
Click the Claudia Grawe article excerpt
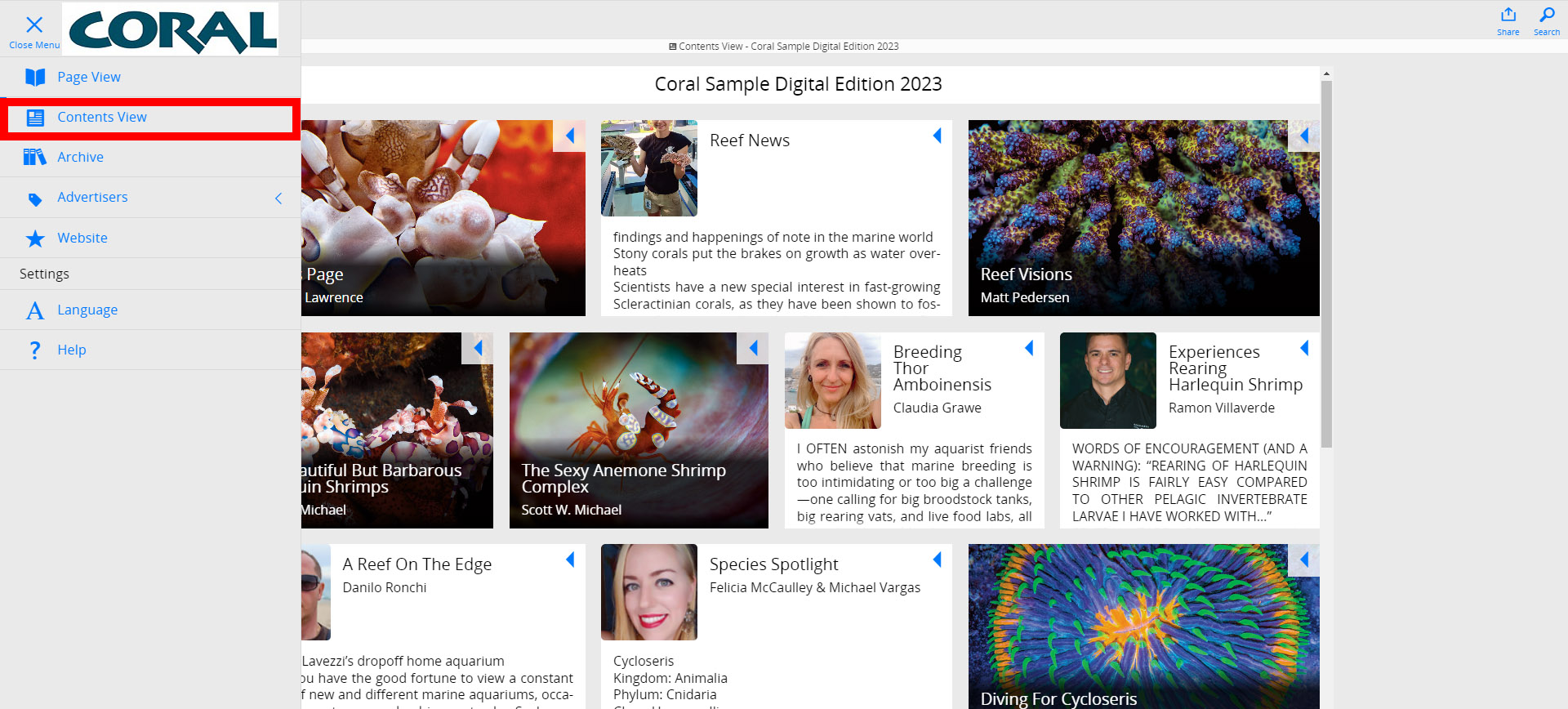tap(915, 483)
